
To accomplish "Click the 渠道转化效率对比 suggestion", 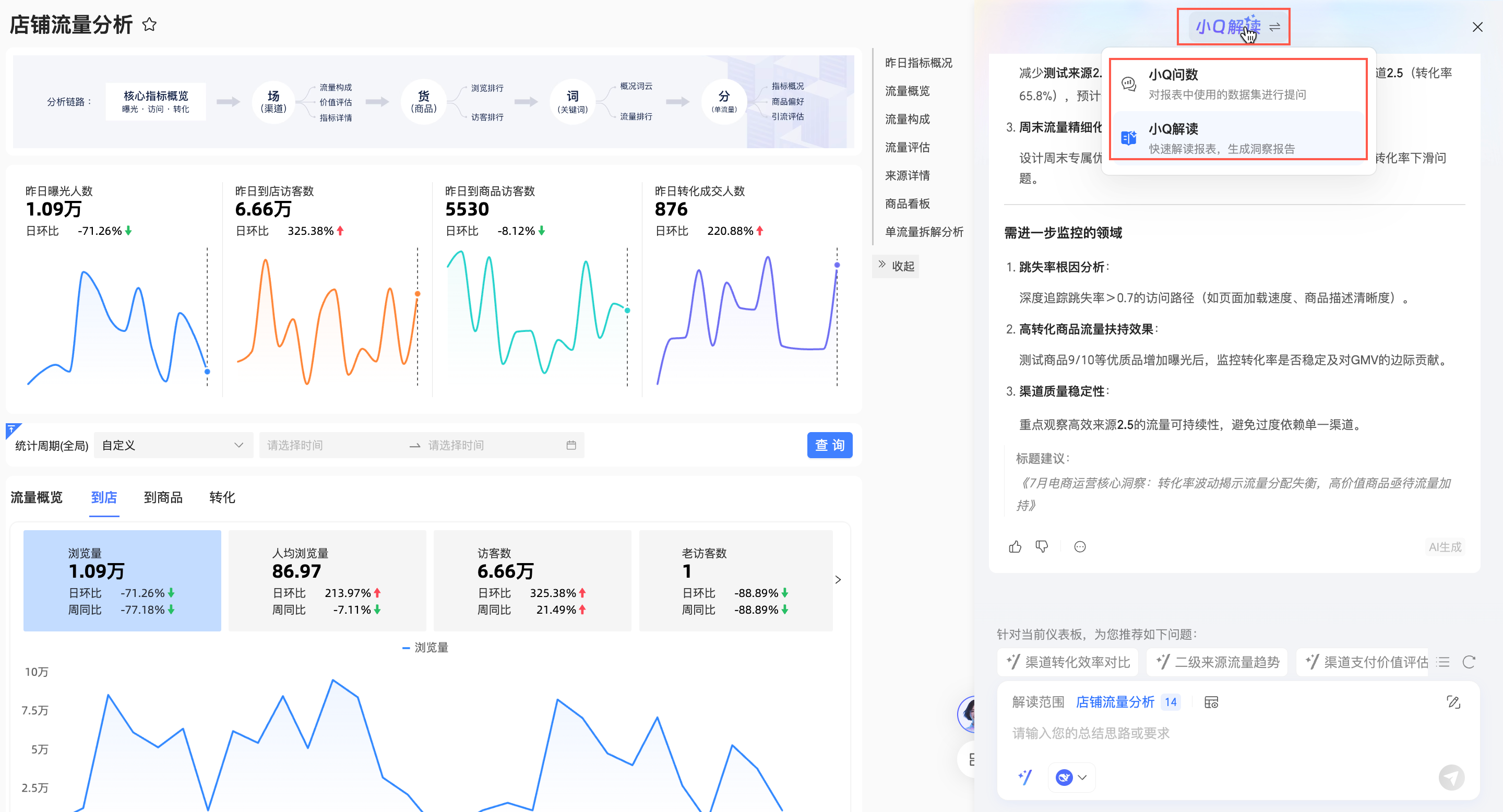I will coord(1068,662).
